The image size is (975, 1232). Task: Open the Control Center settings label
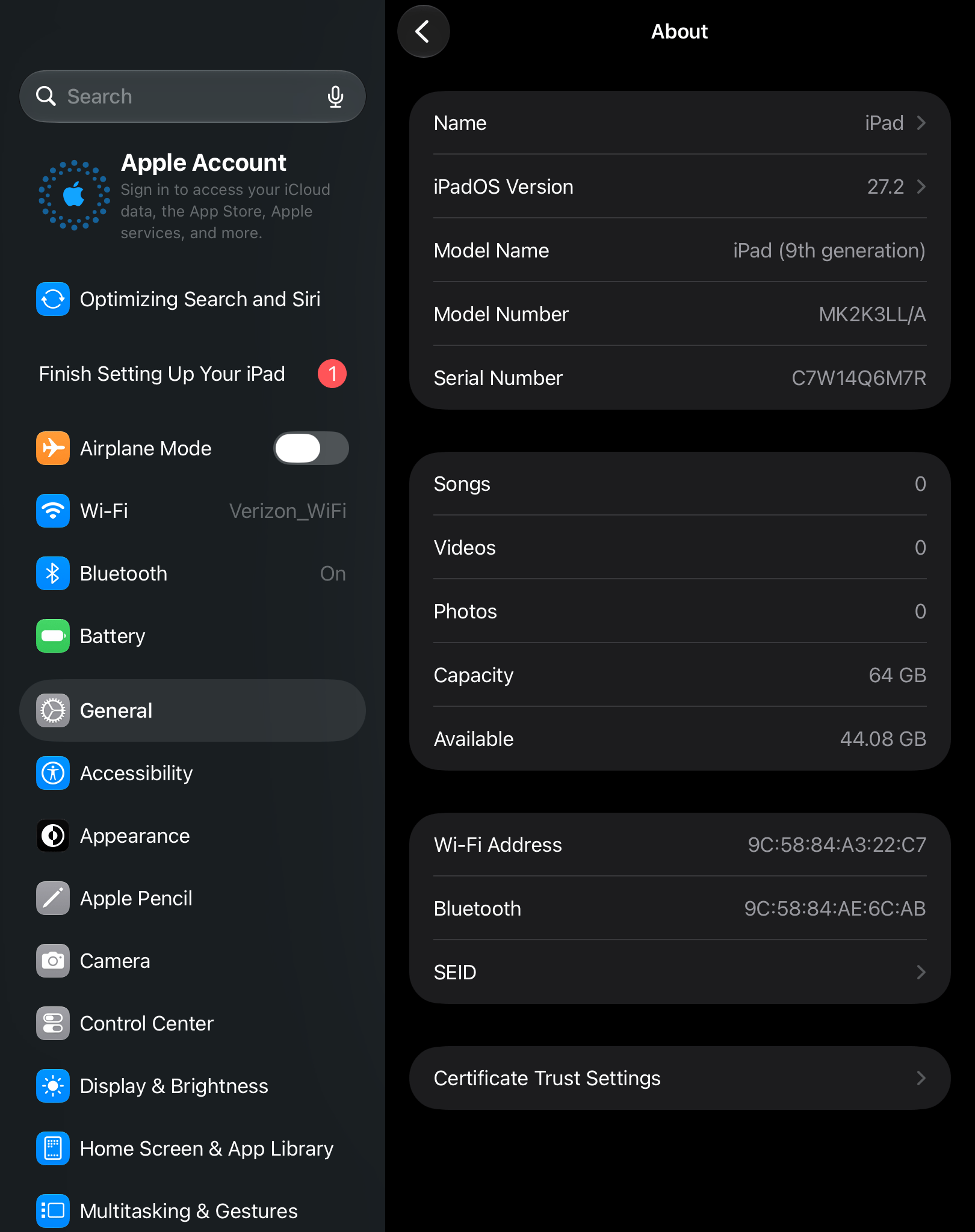(147, 1023)
